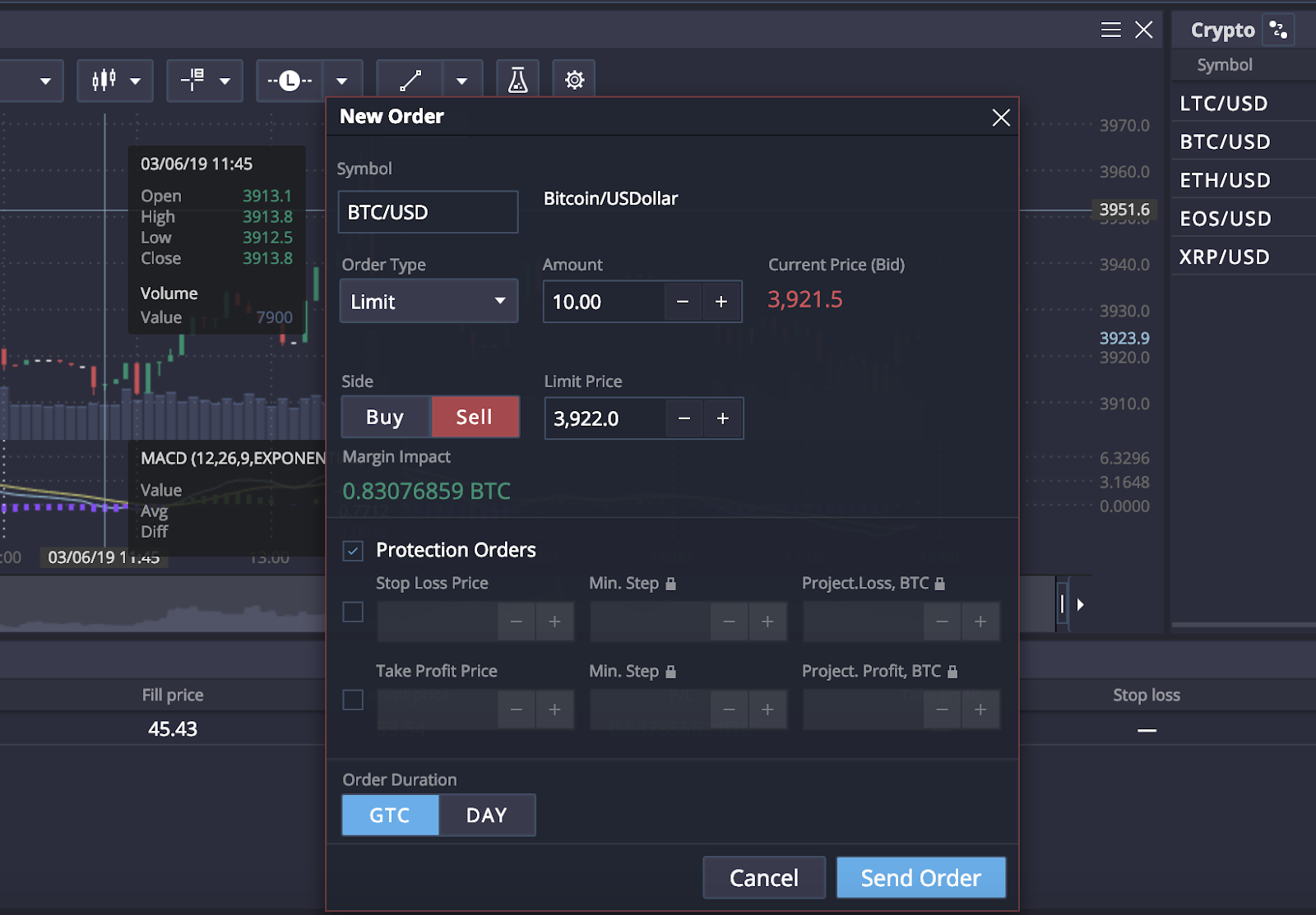Screen dimensions: 1316x915
Task: Set order duration to DAY
Action: 487,815
